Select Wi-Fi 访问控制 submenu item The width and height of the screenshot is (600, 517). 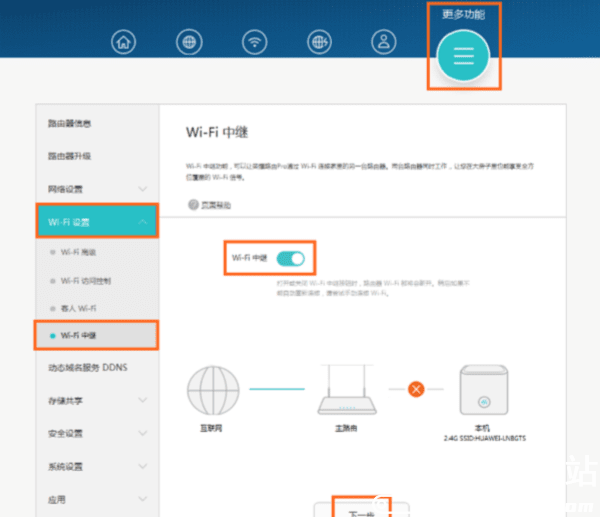90,281
